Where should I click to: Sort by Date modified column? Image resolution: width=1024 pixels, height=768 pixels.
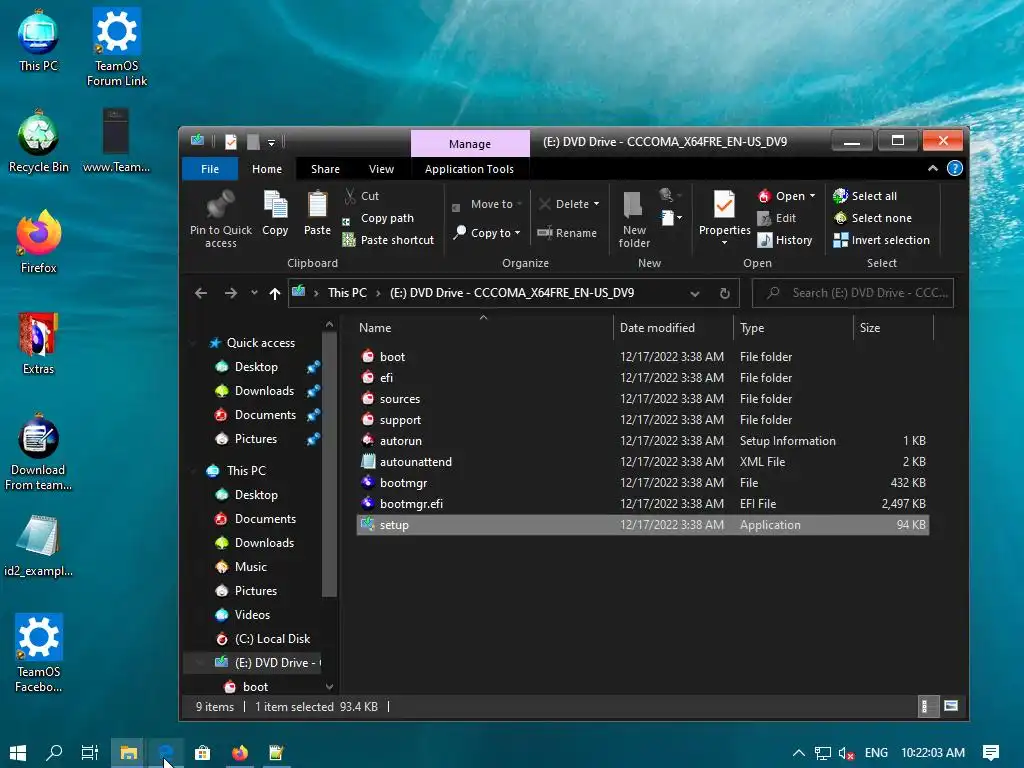(673, 328)
